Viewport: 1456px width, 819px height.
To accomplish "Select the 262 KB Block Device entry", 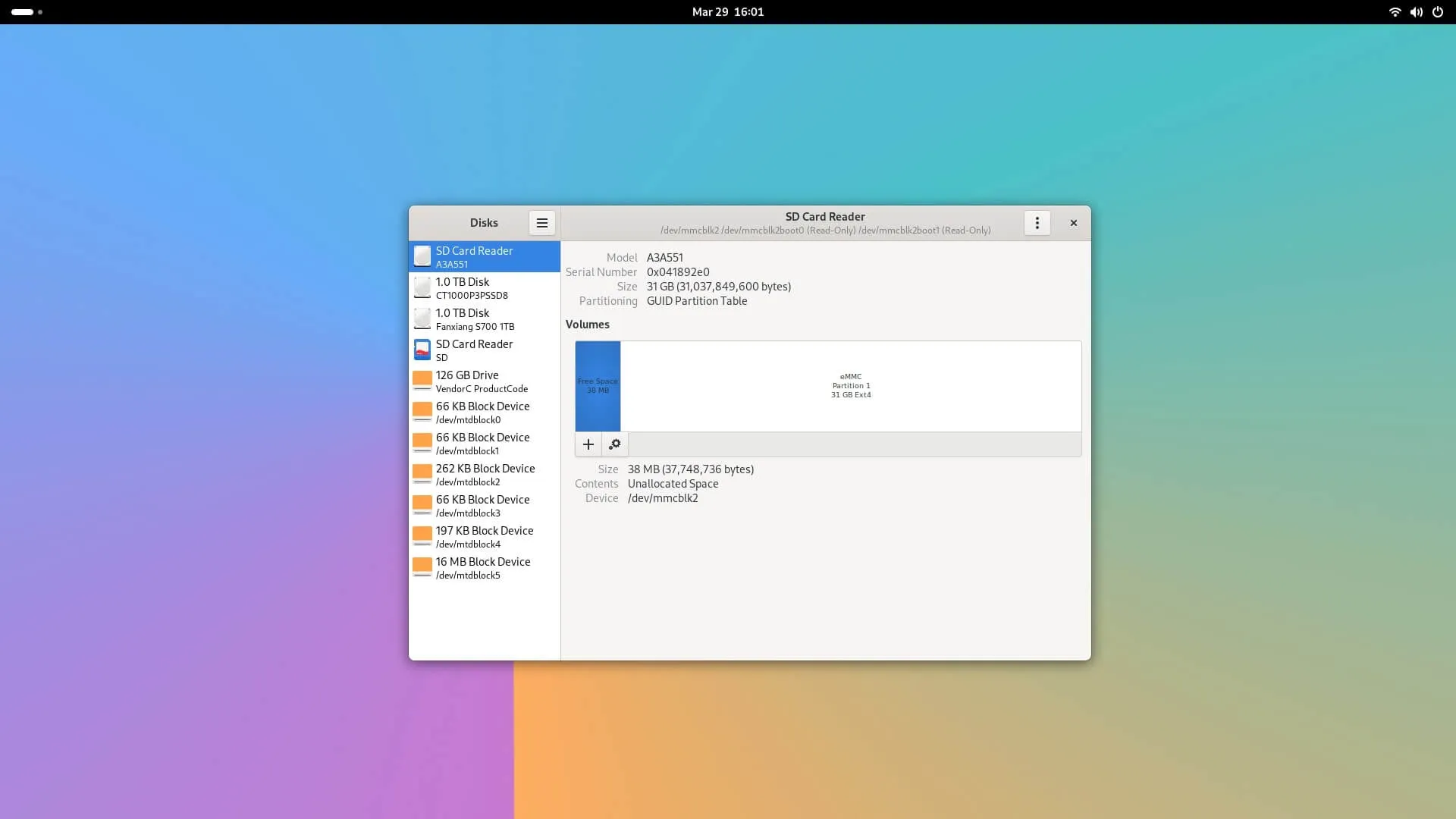I will point(484,475).
